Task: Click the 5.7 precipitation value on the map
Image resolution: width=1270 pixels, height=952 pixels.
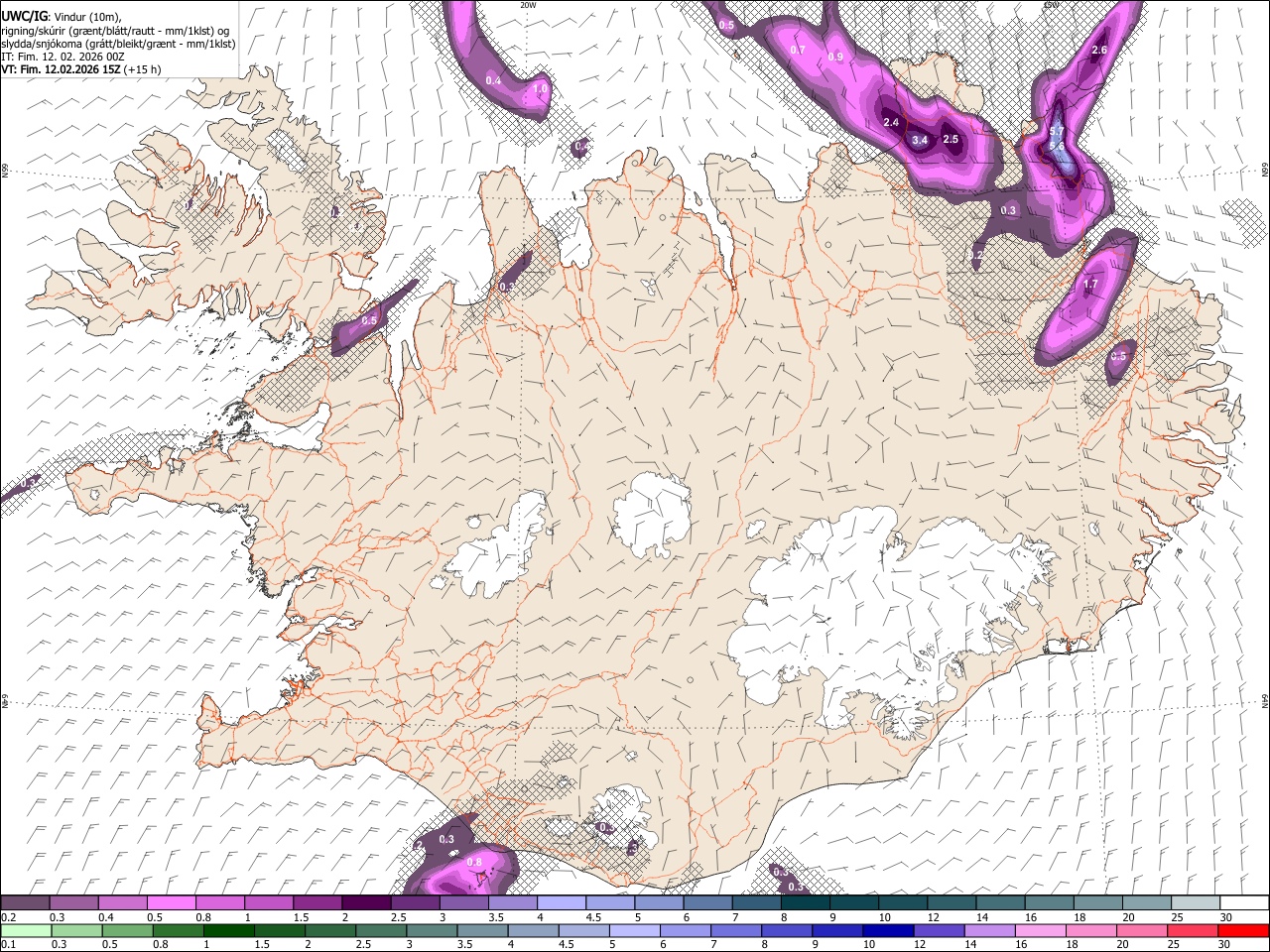Action: 1057,131
